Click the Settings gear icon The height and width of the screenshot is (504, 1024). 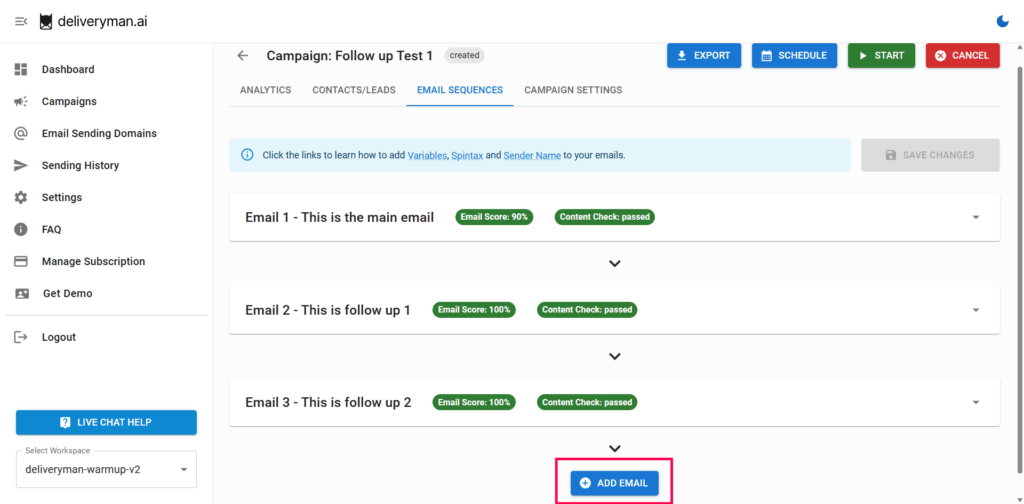pos(21,197)
